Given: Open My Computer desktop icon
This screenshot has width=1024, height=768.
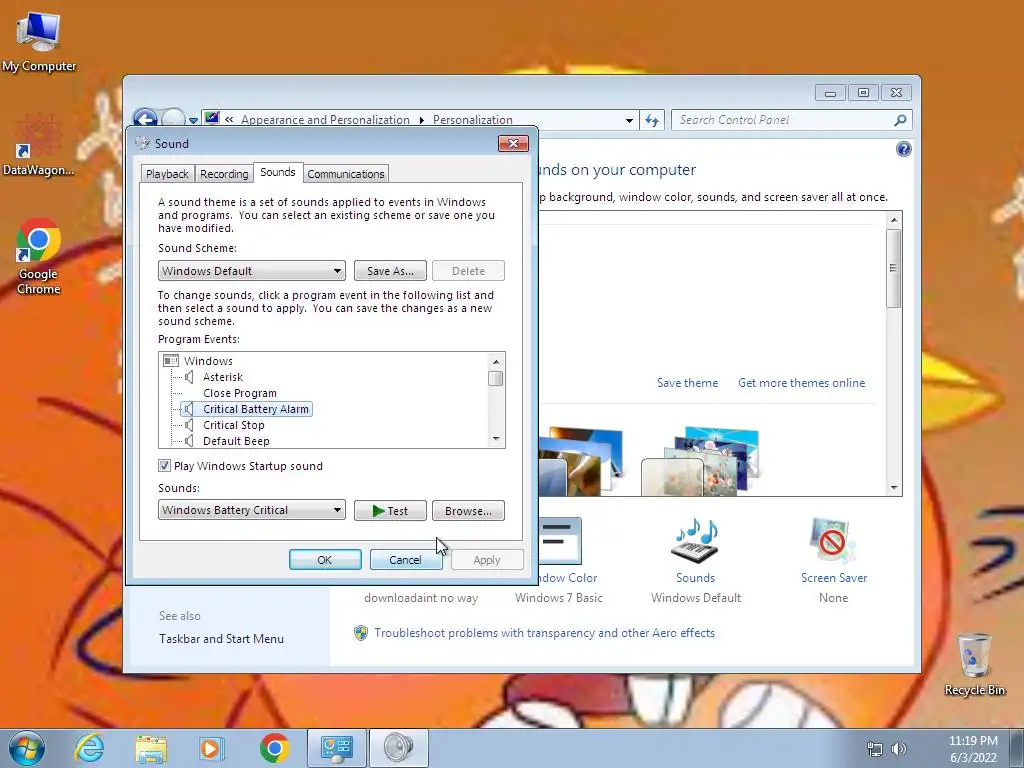Looking at the screenshot, I should tap(39, 41).
